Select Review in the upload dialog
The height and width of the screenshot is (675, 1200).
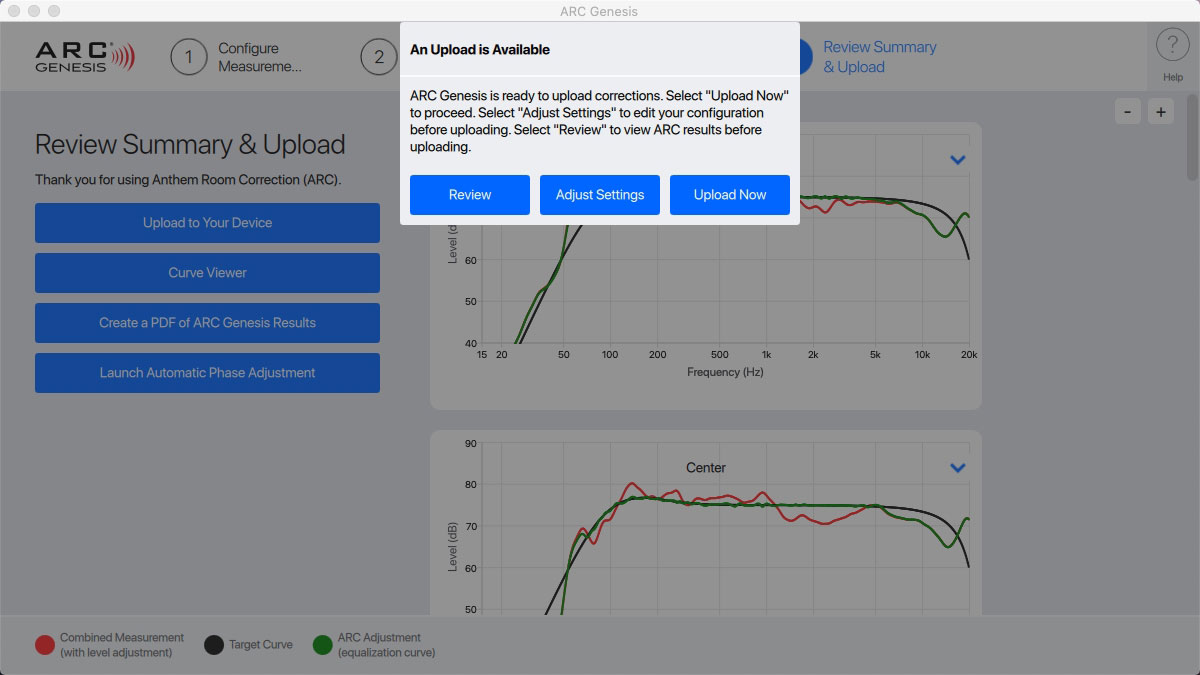pos(470,195)
